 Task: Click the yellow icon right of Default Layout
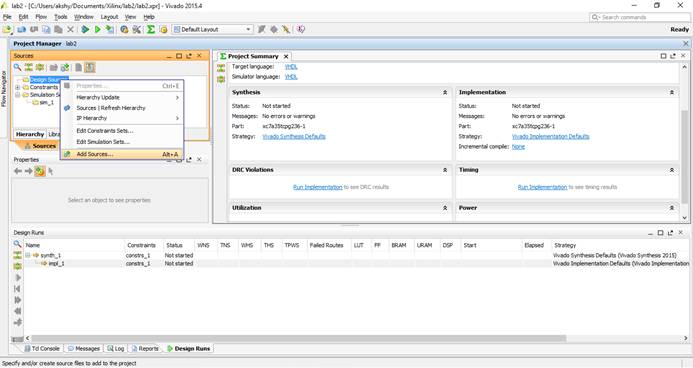[x=164, y=30]
